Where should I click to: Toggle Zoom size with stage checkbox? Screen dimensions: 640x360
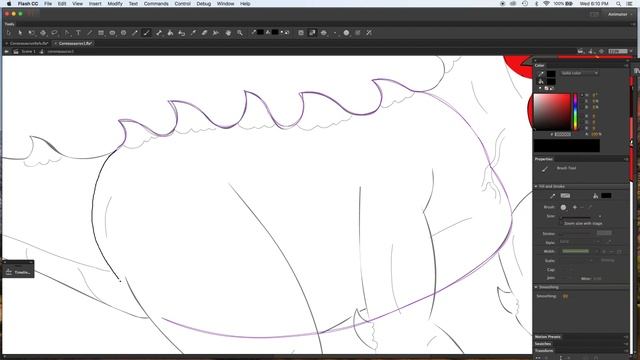click(562, 223)
